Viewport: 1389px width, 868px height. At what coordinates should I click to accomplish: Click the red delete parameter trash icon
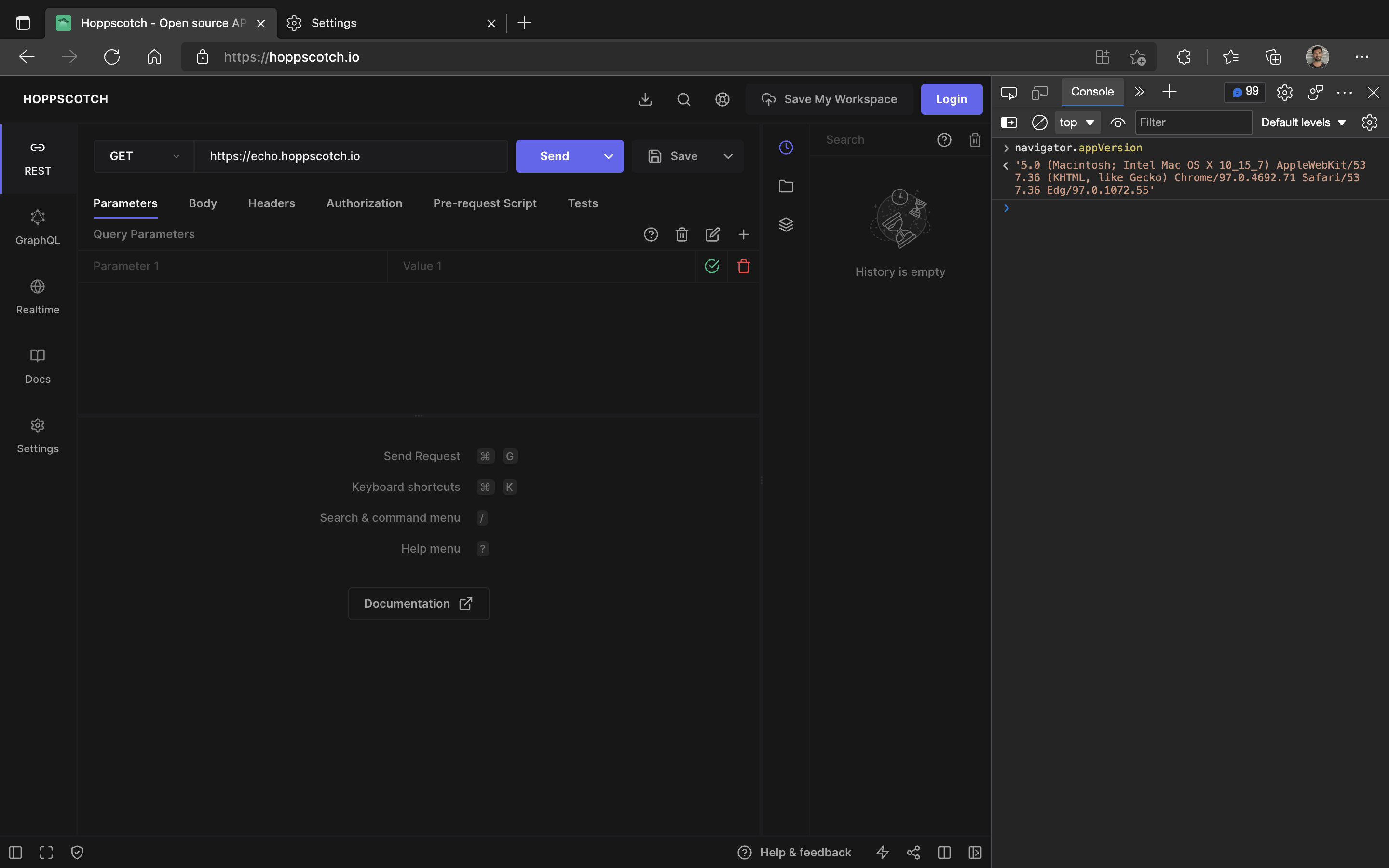tap(743, 266)
